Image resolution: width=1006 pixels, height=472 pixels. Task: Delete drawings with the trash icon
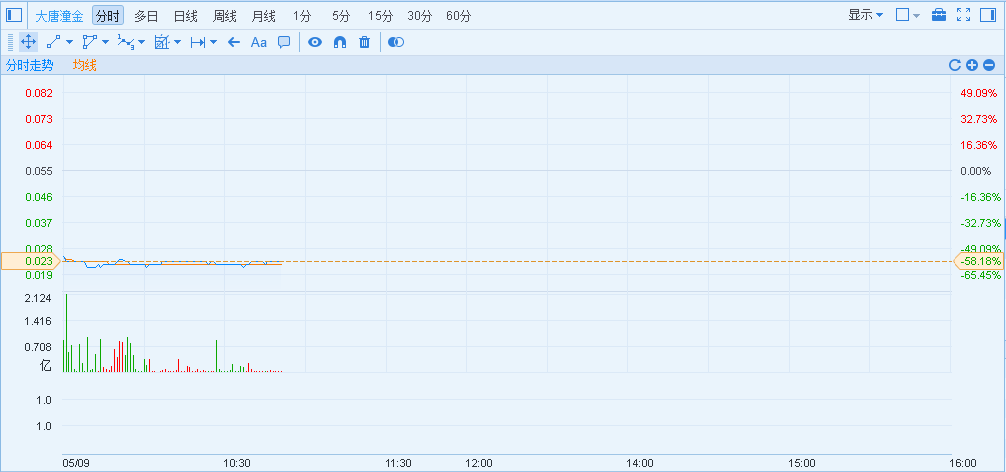pyautogui.click(x=364, y=42)
